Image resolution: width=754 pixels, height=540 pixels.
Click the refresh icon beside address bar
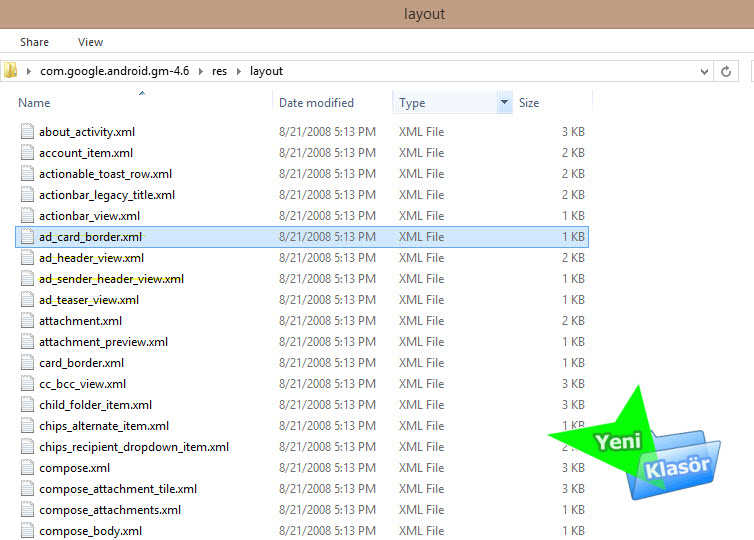(727, 71)
